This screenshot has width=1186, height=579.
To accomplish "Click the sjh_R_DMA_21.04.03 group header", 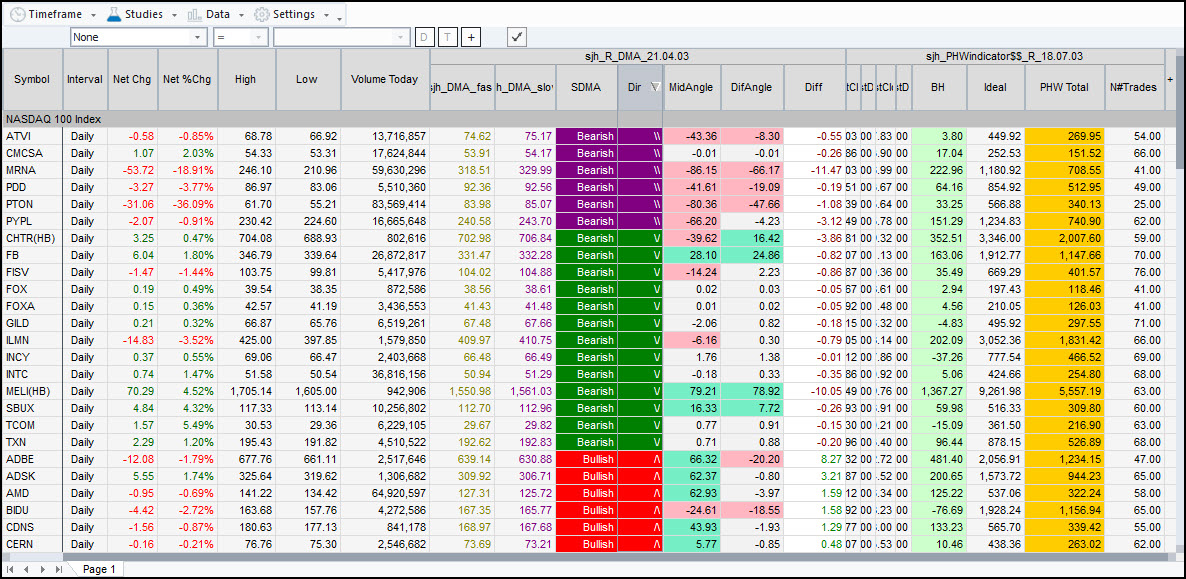I will (637, 57).
